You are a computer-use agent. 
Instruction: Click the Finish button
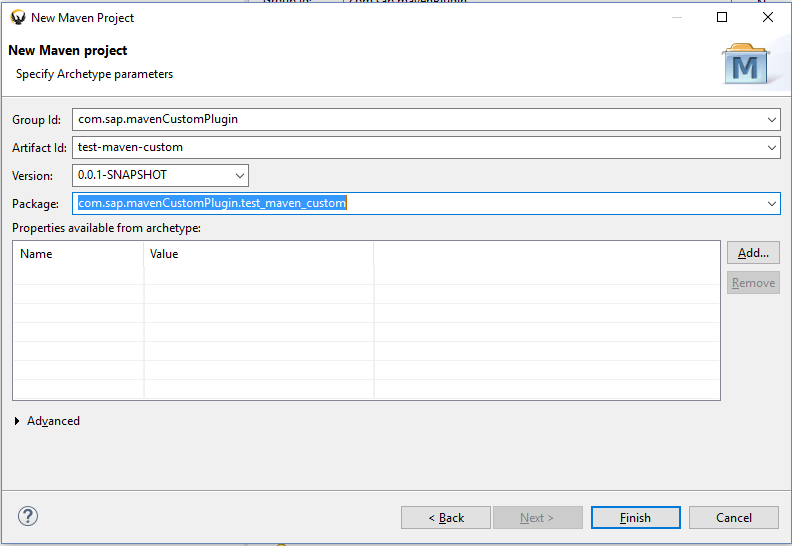tap(635, 518)
